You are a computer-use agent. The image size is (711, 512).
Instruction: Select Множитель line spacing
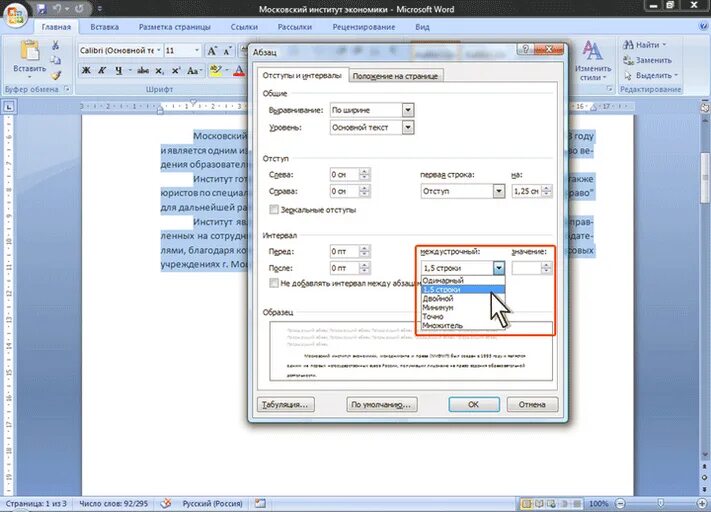pyautogui.click(x=463, y=325)
